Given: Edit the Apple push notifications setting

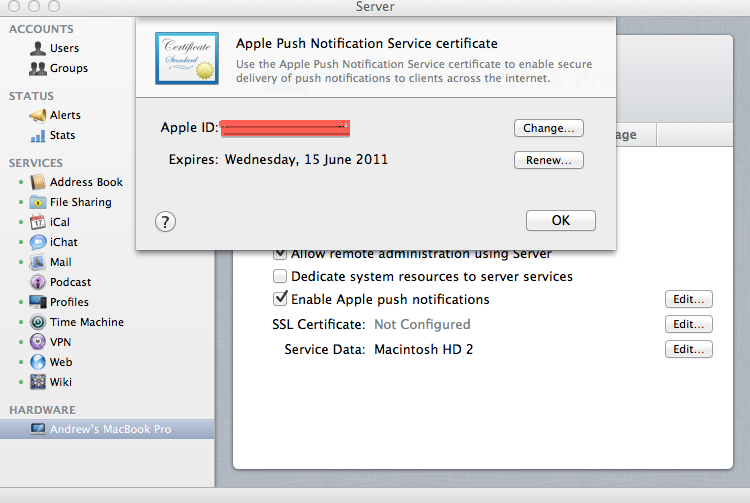Looking at the screenshot, I should pyautogui.click(x=689, y=299).
